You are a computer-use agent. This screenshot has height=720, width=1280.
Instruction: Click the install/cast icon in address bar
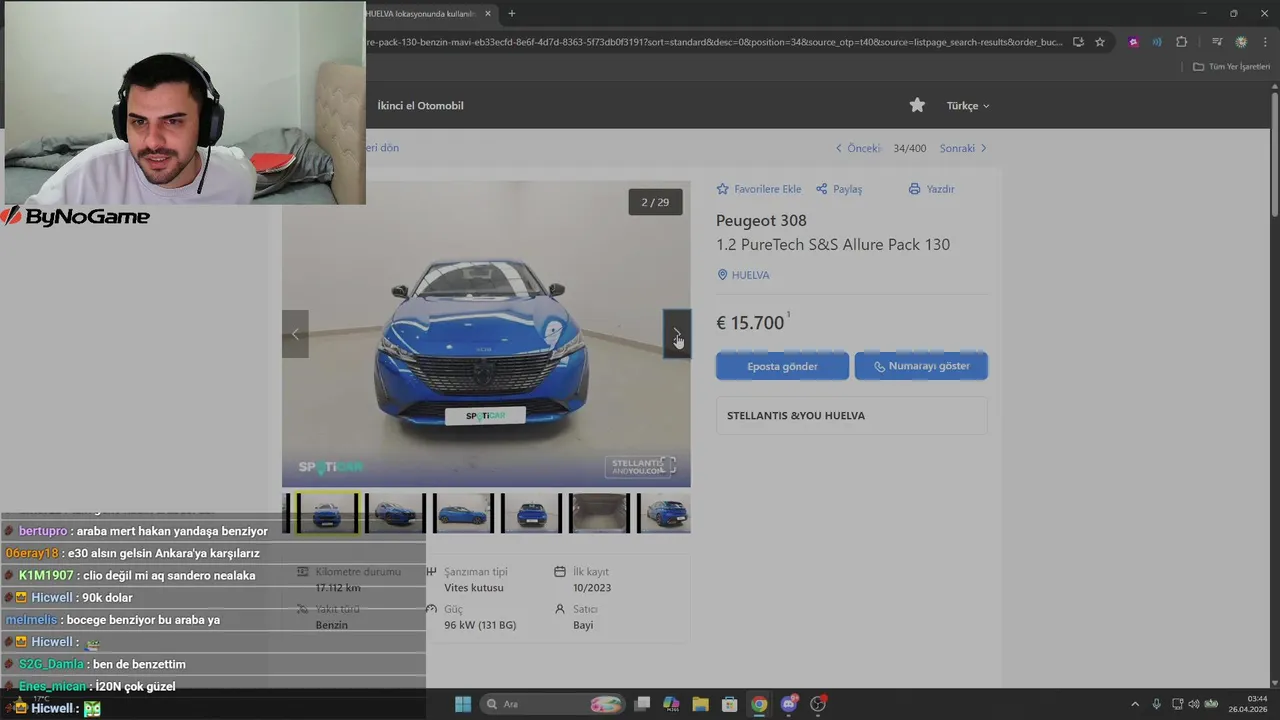click(x=1078, y=42)
